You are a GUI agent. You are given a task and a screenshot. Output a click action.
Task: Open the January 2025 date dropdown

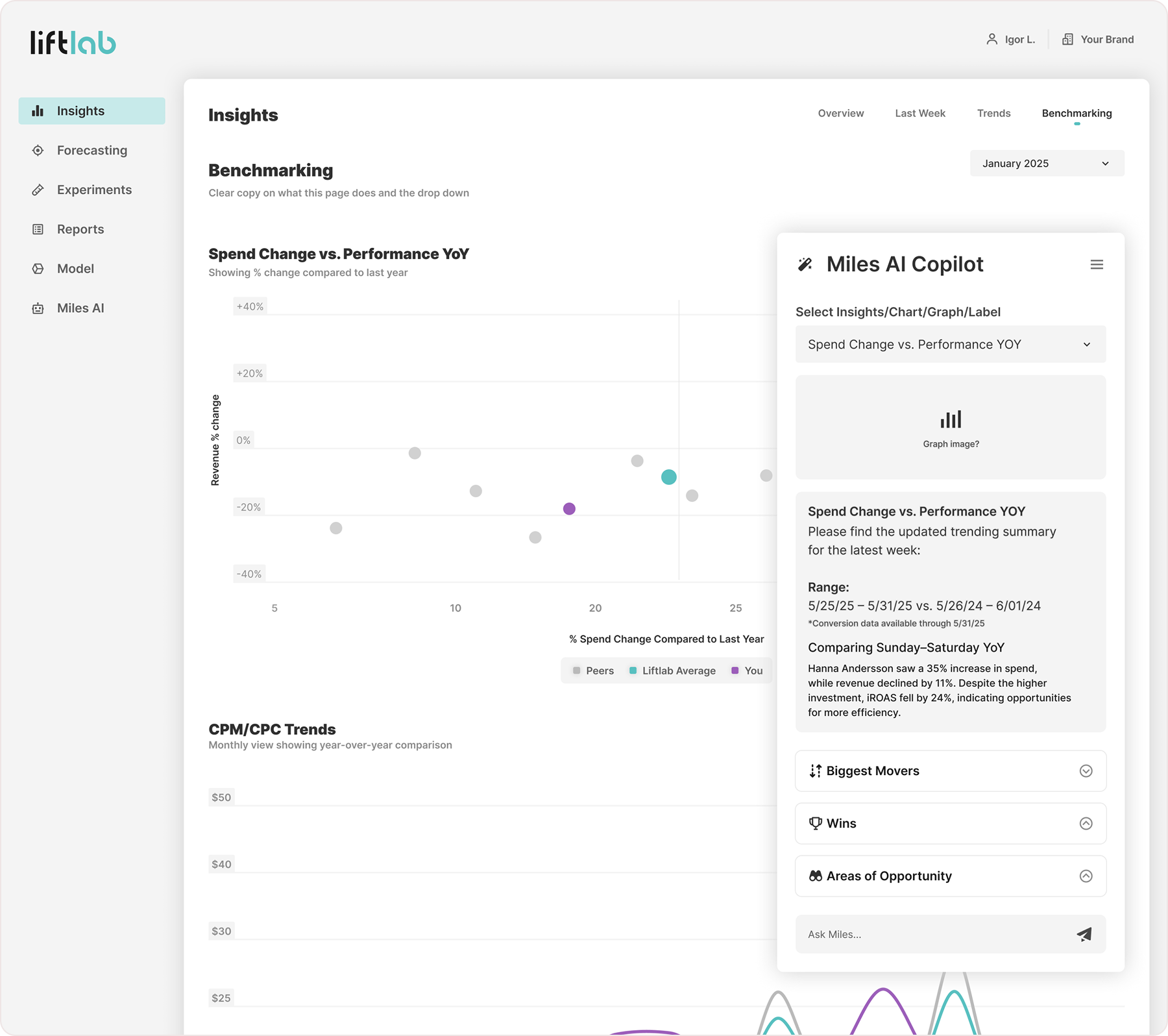pos(1047,164)
